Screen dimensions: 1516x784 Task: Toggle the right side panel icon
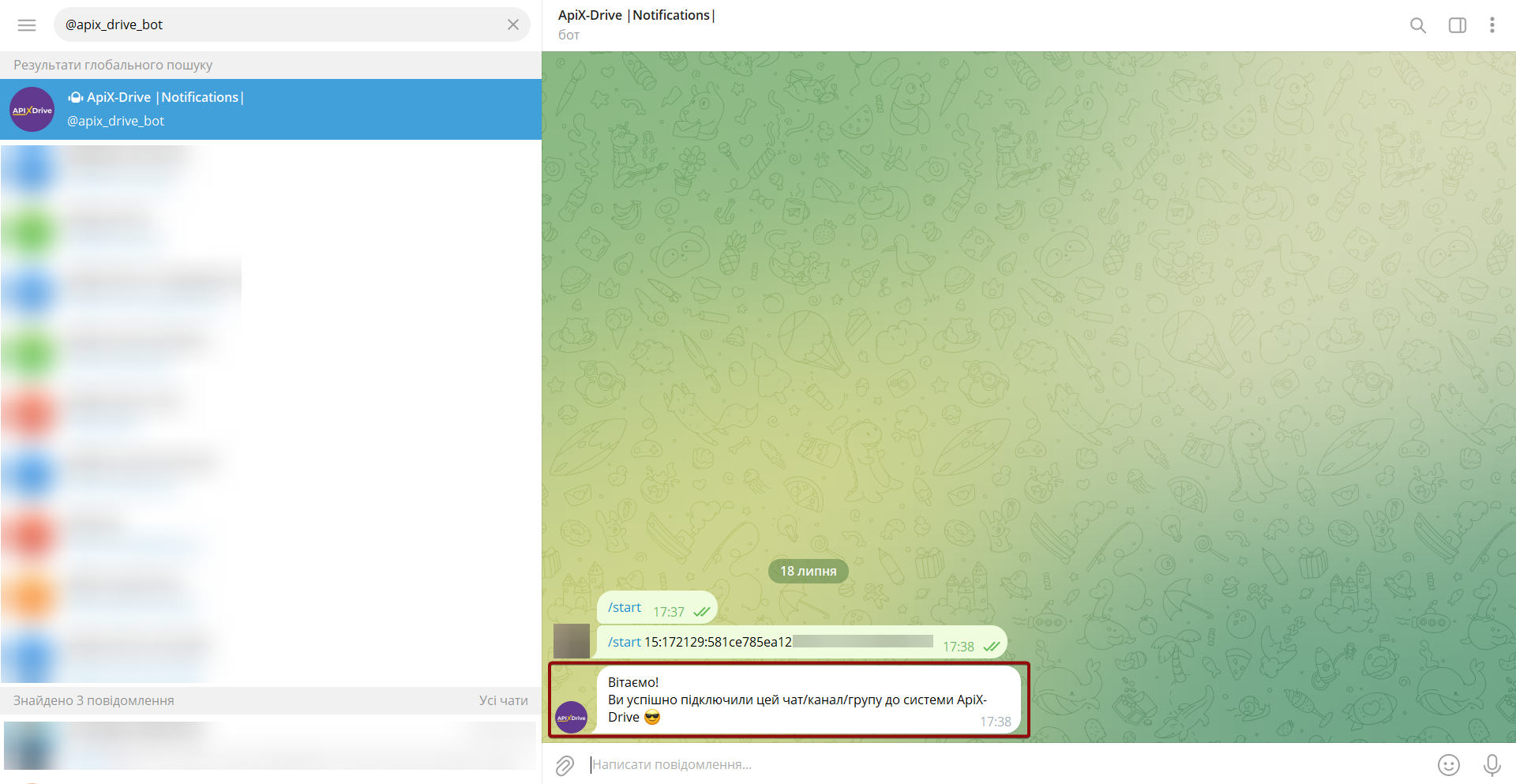coord(1458,25)
